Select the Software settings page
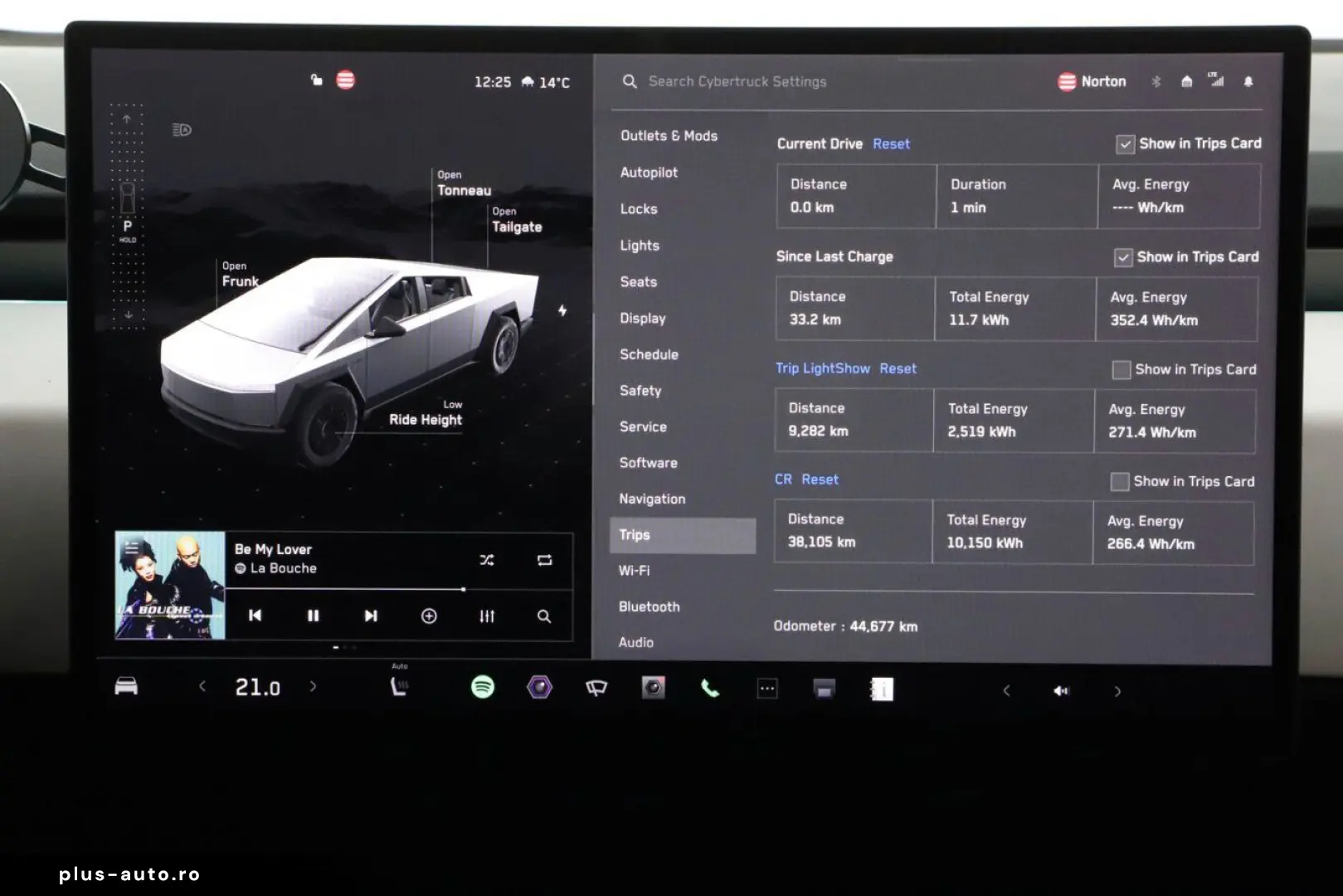Image resolution: width=1343 pixels, height=896 pixels. pos(649,463)
